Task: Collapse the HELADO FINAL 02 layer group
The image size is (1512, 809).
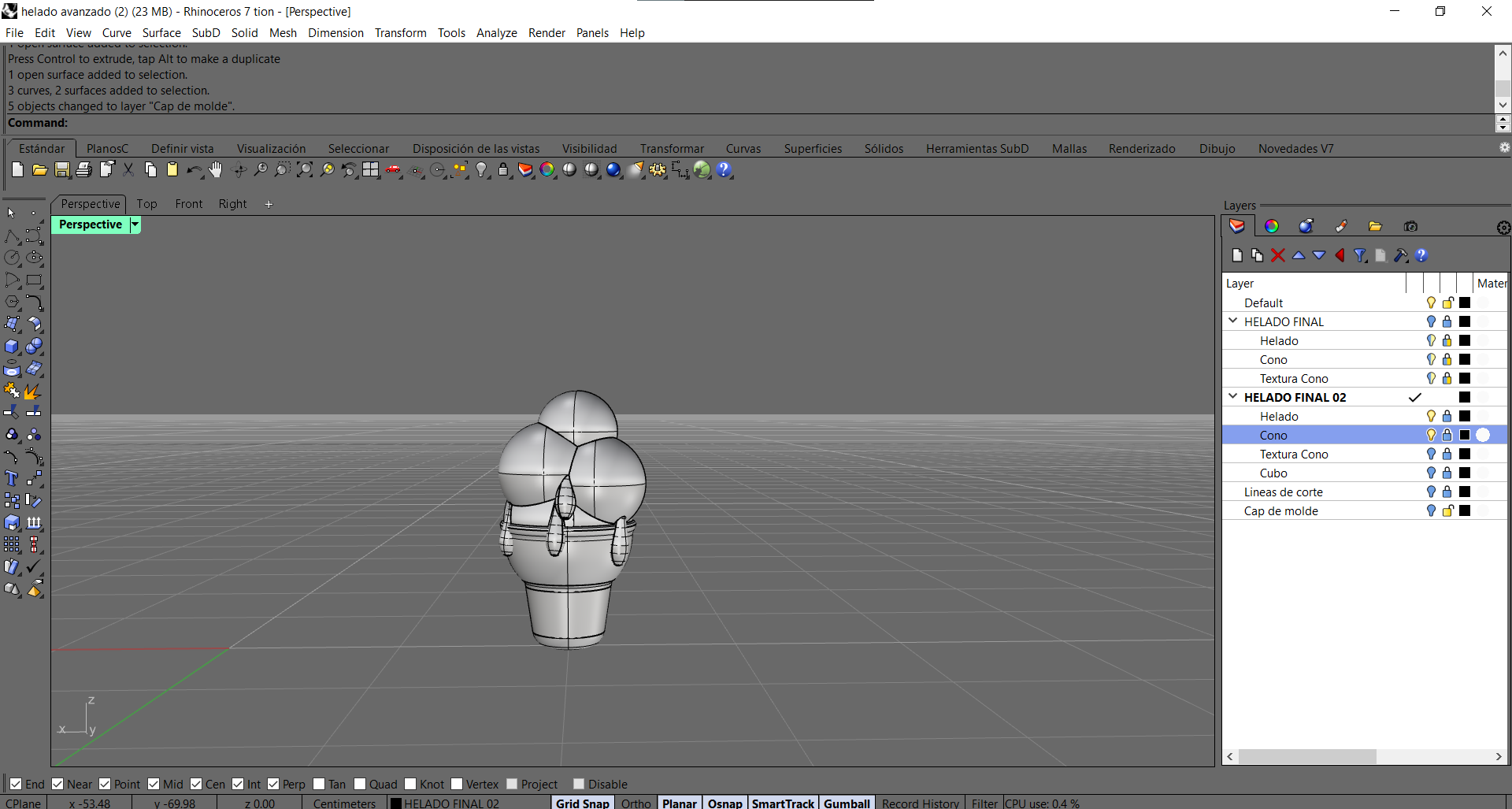Action: coord(1233,396)
